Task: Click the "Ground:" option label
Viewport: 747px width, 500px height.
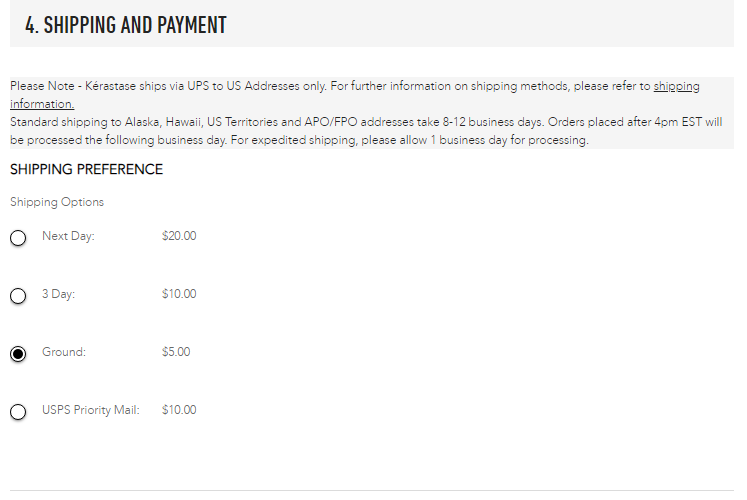Action: click(x=64, y=352)
